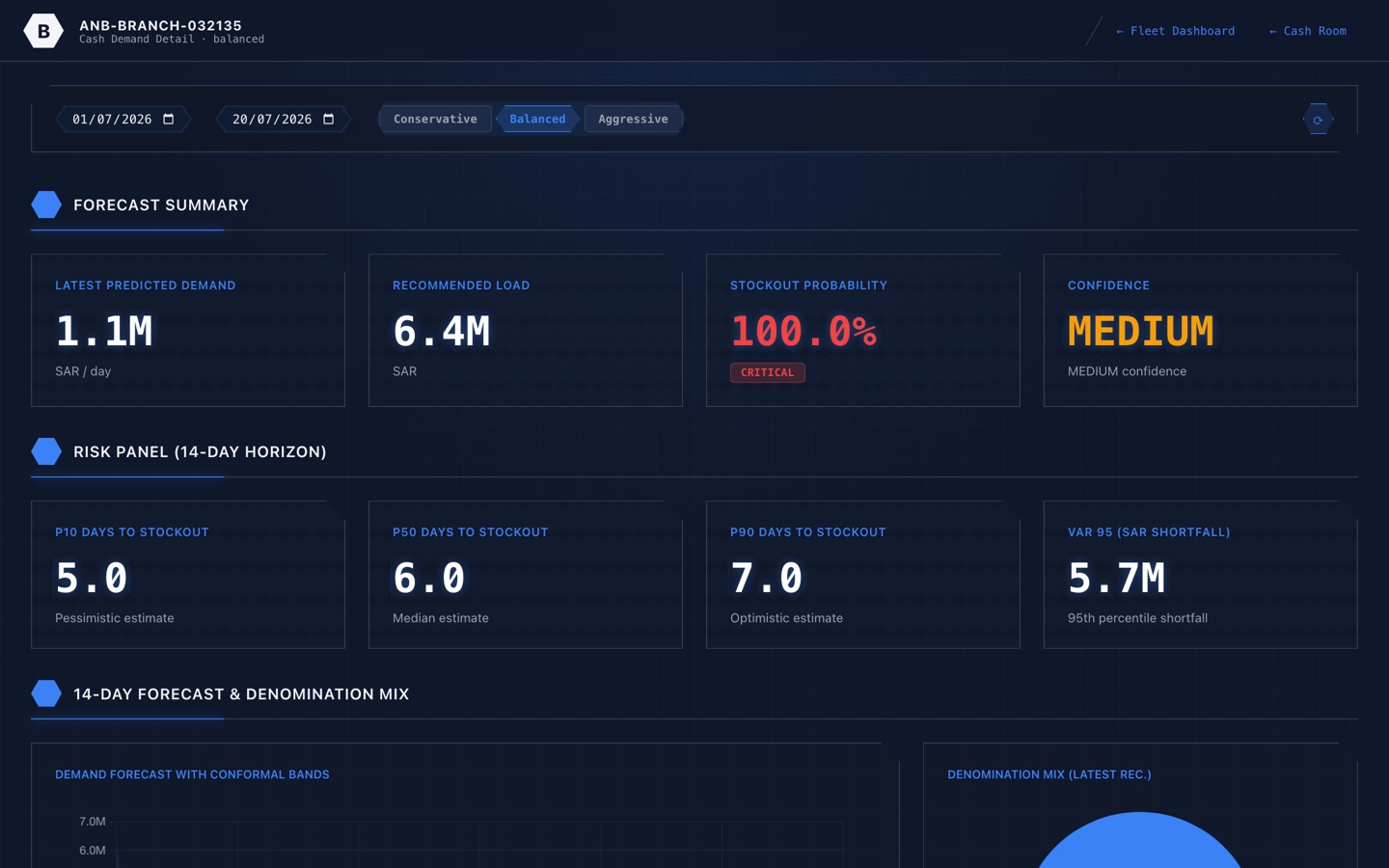
Task: Click the VaR 95 value 5.7M
Action: point(1116,578)
